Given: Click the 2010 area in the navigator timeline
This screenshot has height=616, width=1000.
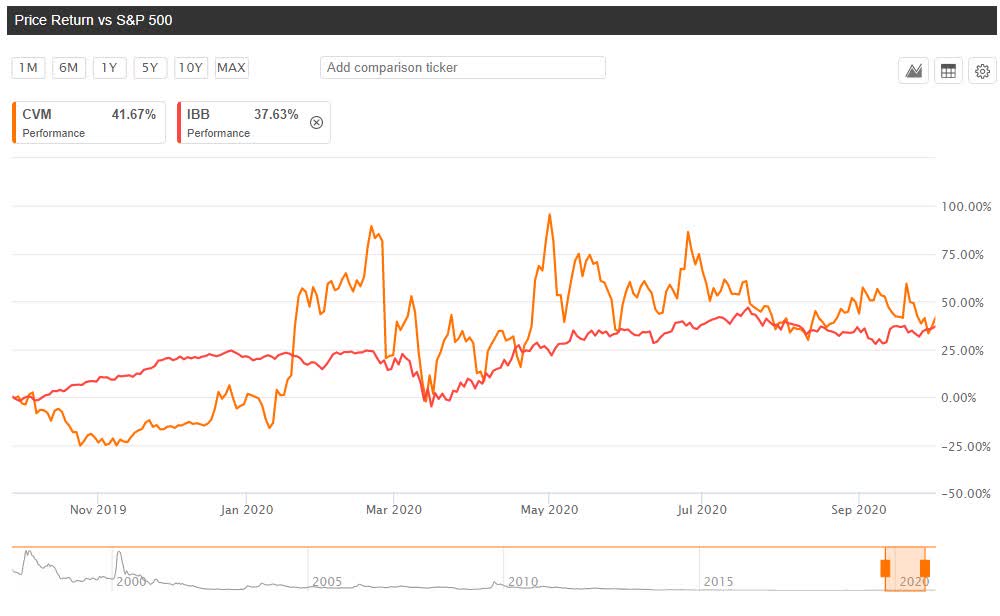Looking at the screenshot, I should [522, 580].
